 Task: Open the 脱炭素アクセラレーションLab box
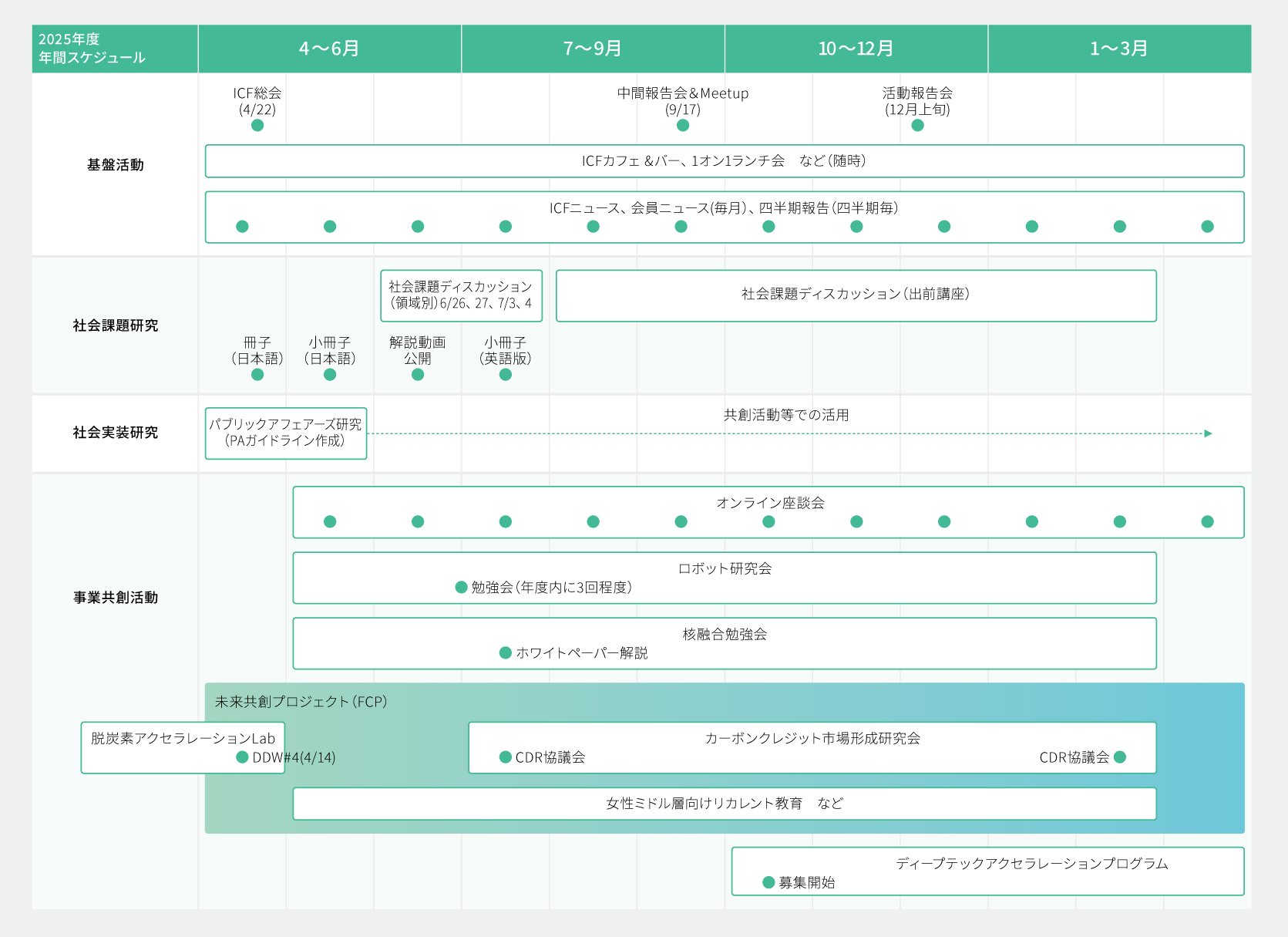click(183, 747)
